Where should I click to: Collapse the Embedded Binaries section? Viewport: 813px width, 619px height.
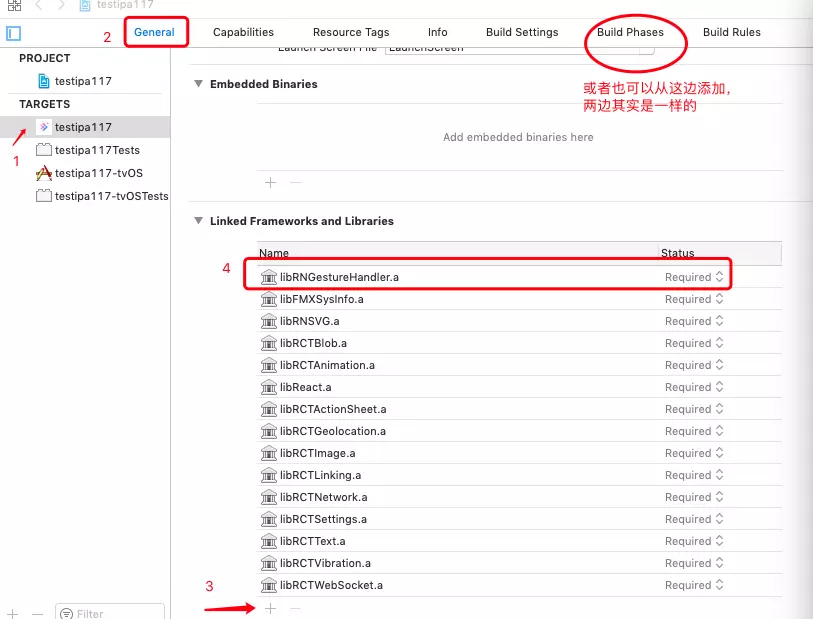[x=198, y=84]
